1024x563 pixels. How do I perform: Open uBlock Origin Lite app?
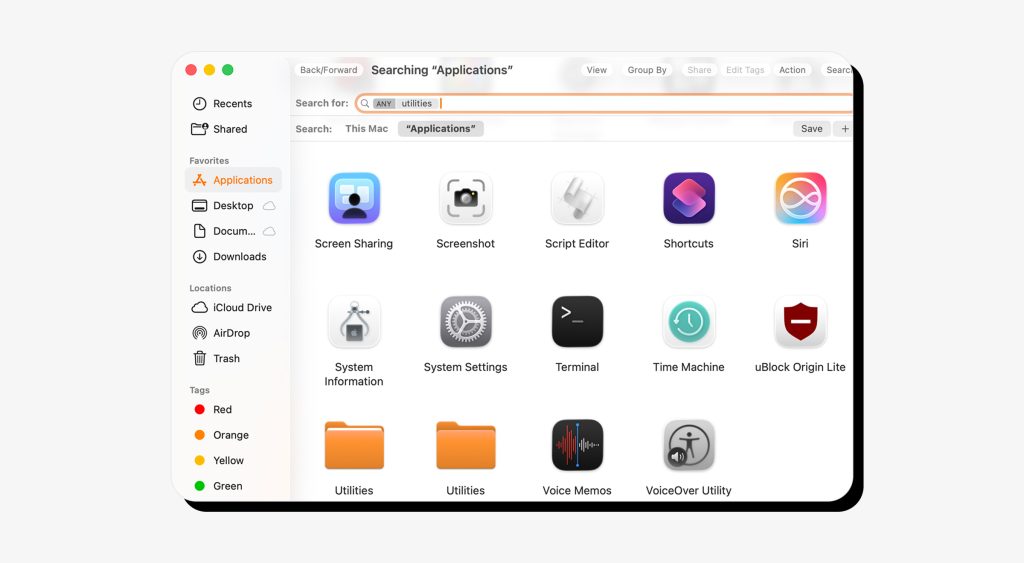[800, 322]
